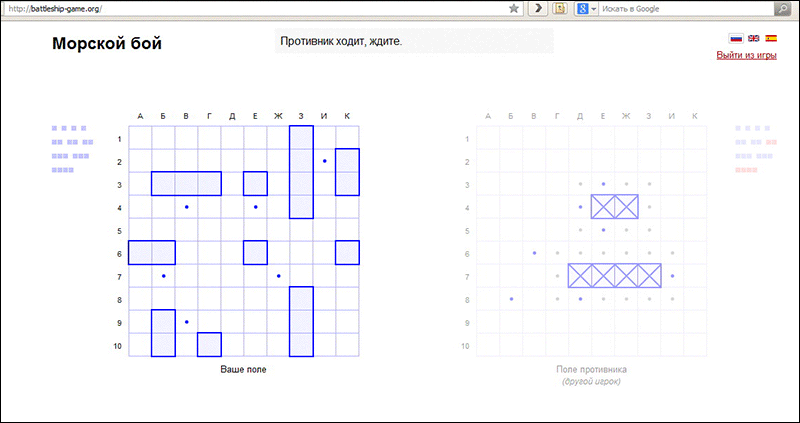Switch language with the Spanish flag
This screenshot has width=800, height=423.
pyautogui.click(x=771, y=38)
